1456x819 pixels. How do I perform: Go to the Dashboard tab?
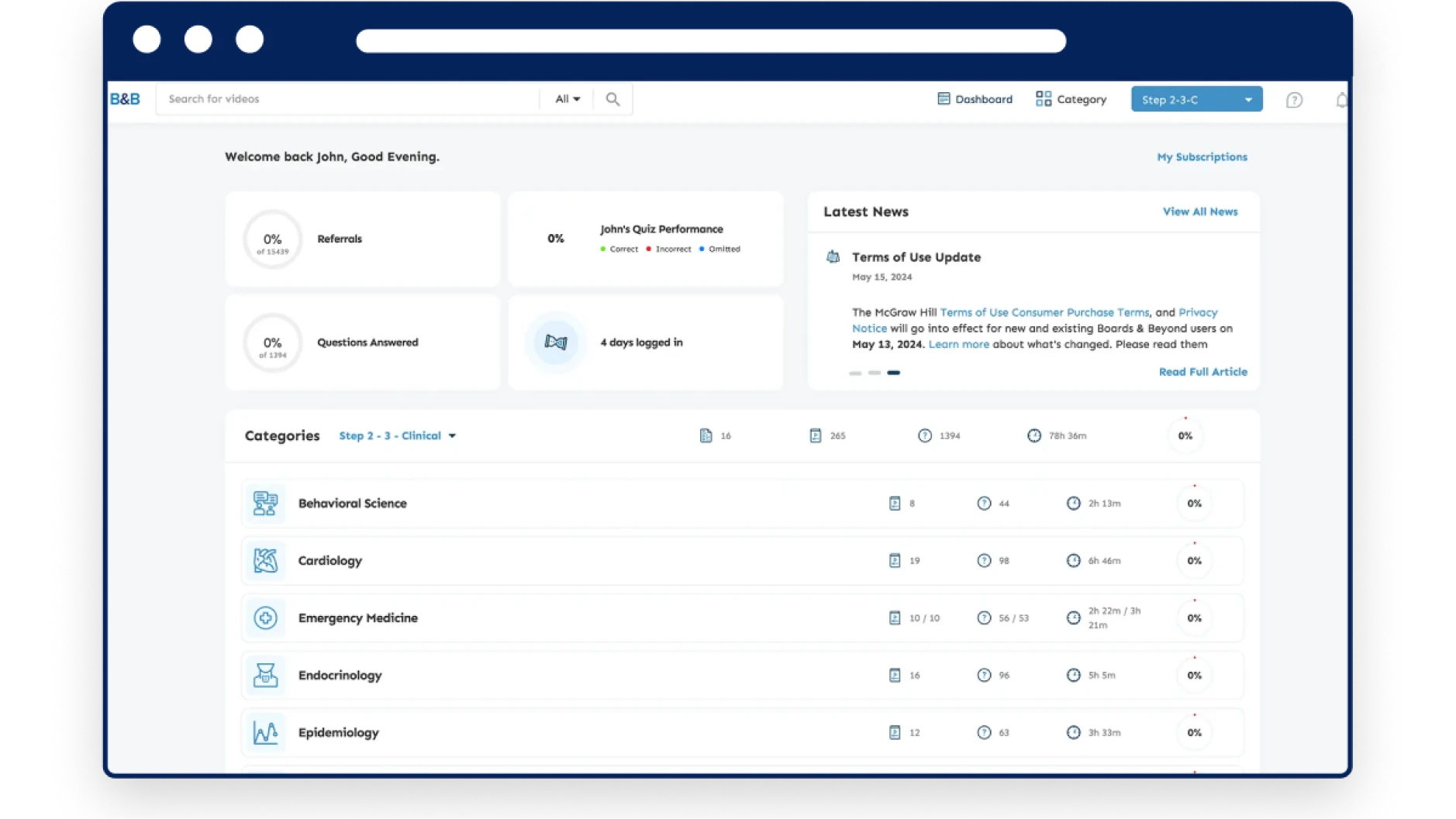coord(975,99)
